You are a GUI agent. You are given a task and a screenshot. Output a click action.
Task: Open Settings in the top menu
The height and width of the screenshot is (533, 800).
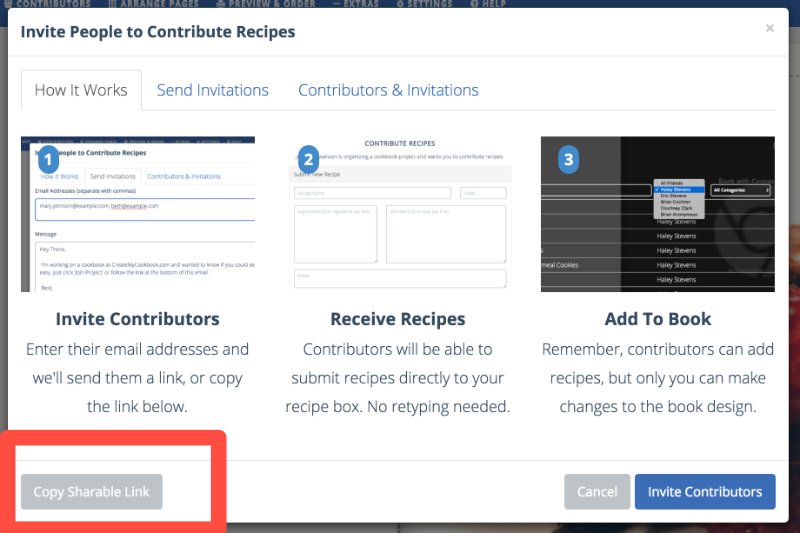tap(424, 4)
